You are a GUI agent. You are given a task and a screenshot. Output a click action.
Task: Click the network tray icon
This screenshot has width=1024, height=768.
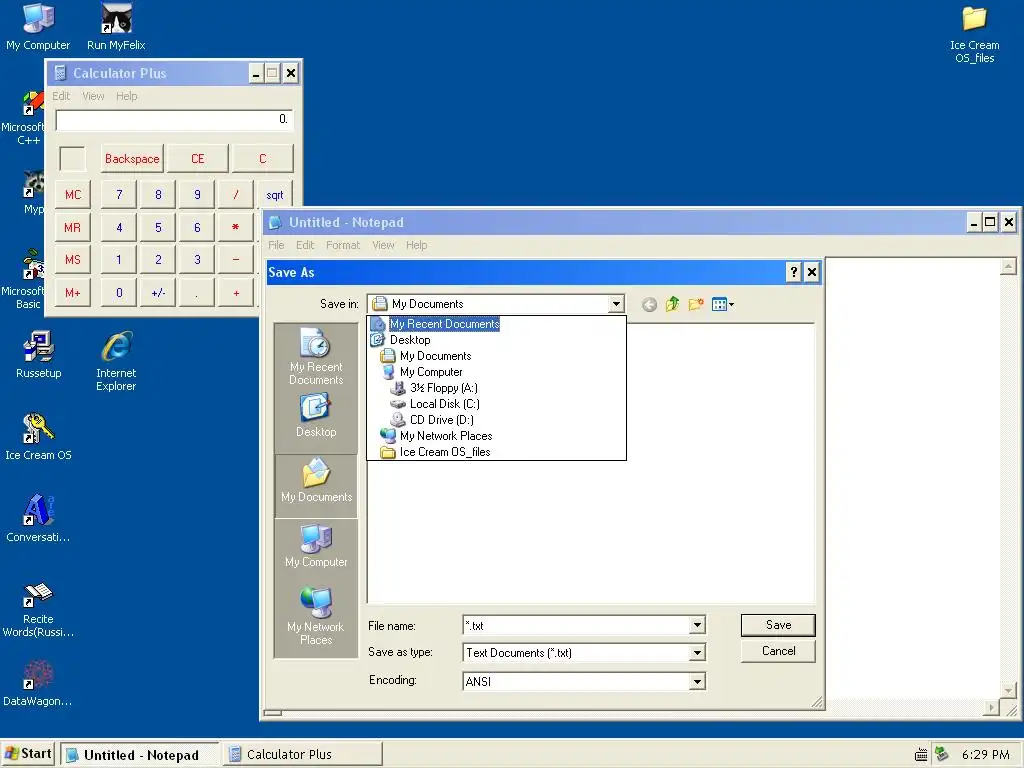(x=941, y=754)
